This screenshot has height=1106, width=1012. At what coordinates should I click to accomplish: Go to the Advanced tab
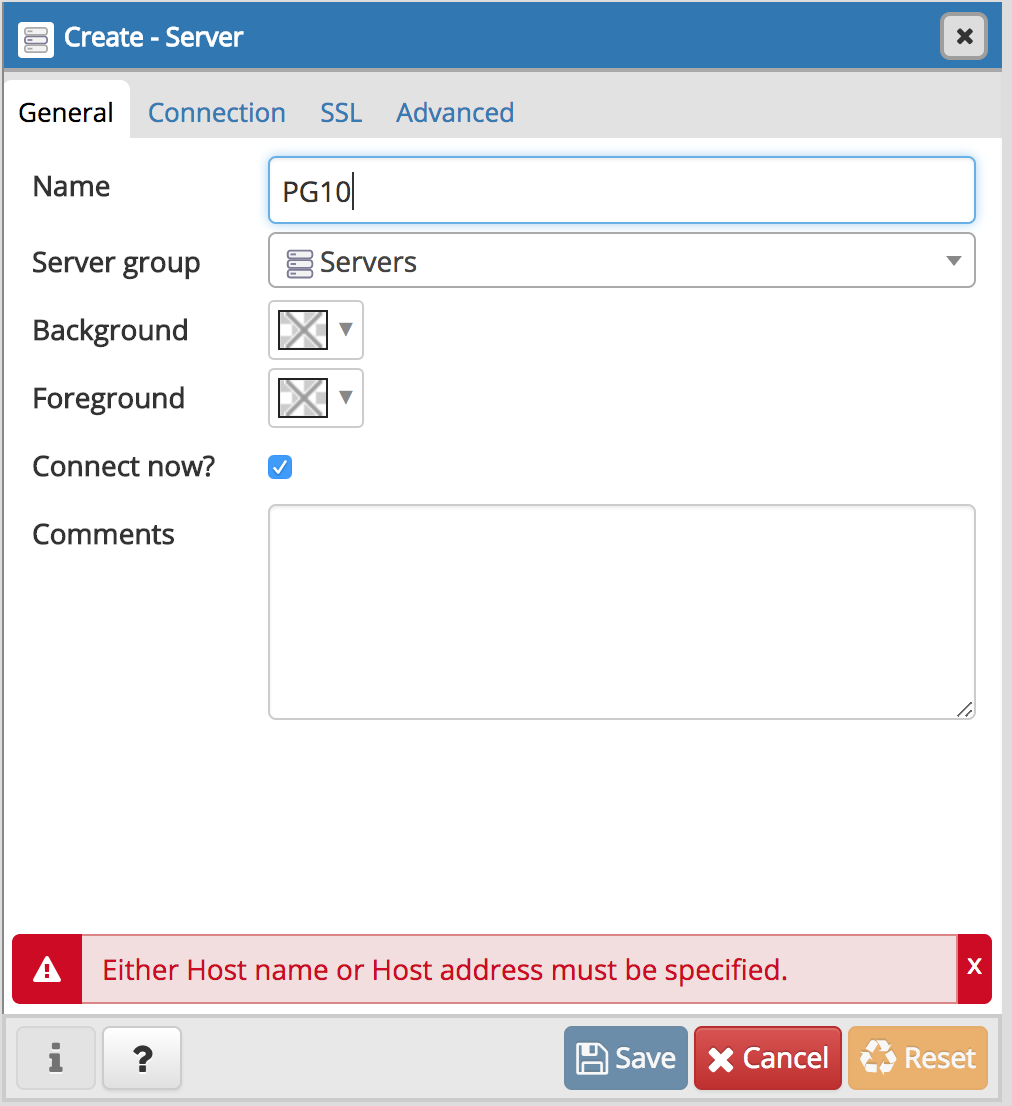[x=455, y=112]
